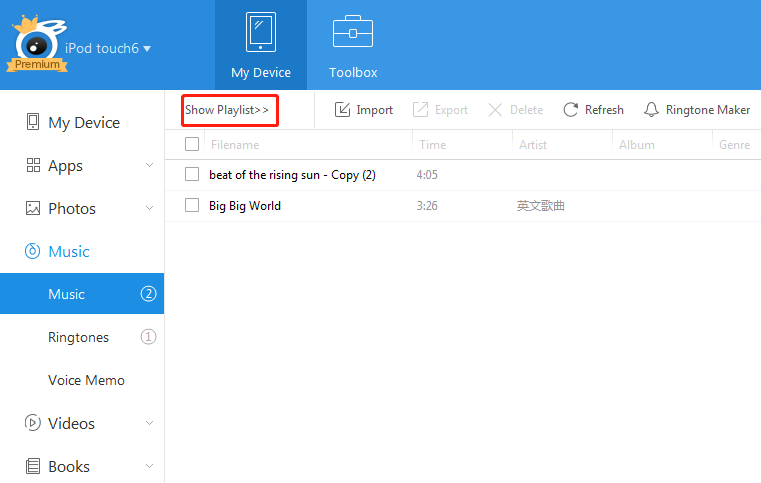This screenshot has height=483, width=761.
Task: Click the Refresh icon in toolbar
Action: click(x=571, y=110)
